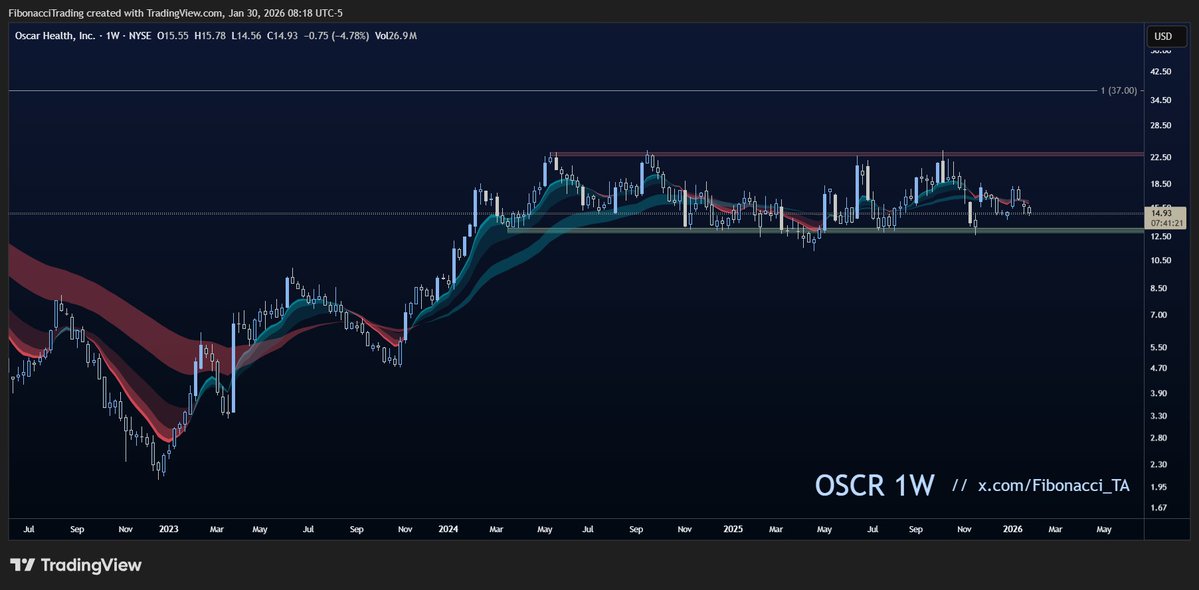Click the change value −0.75 (−4.78%)
This screenshot has height=590, width=1199.
click(x=336, y=36)
